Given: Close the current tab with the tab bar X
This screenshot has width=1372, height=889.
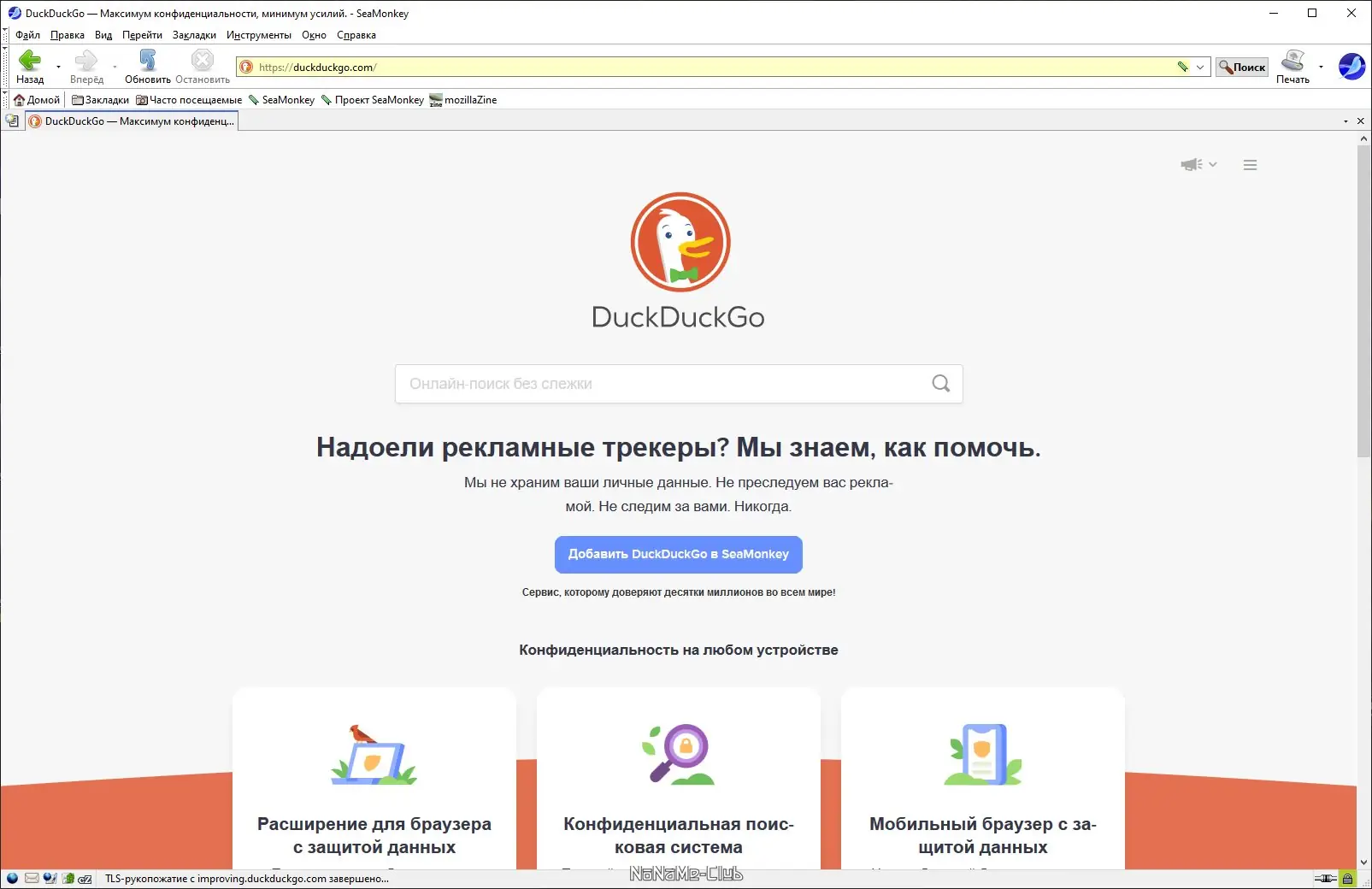Looking at the screenshot, I should click(1361, 121).
